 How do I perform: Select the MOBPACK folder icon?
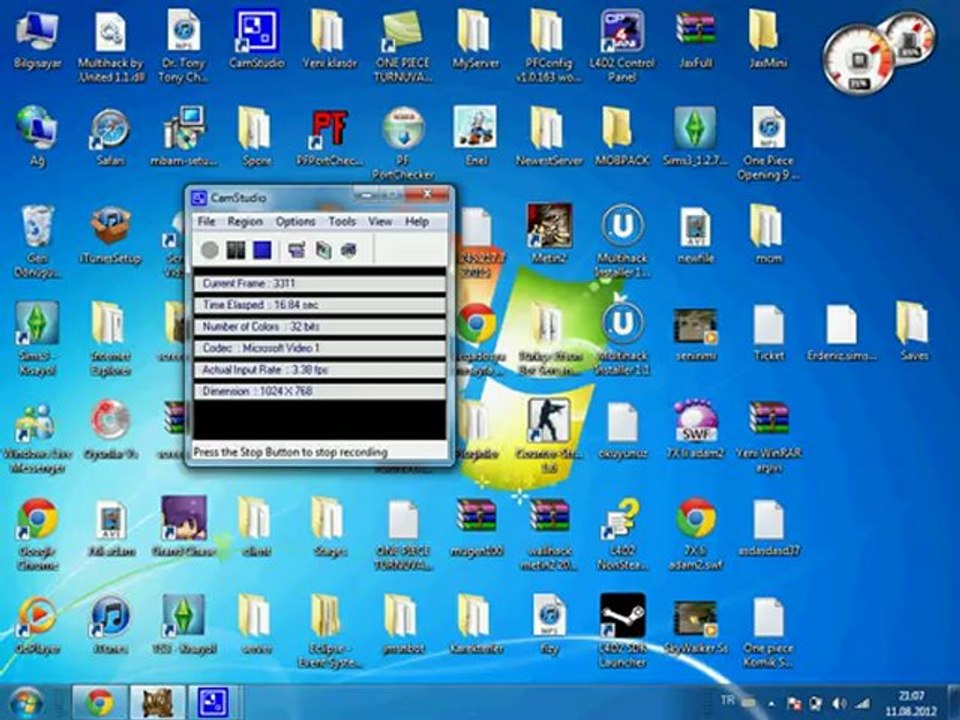(x=622, y=137)
